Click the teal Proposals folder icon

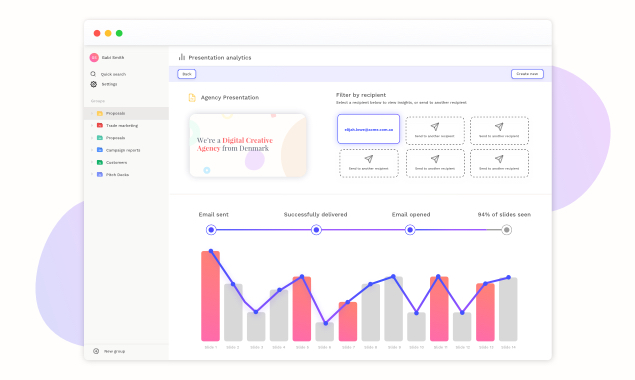(x=100, y=138)
